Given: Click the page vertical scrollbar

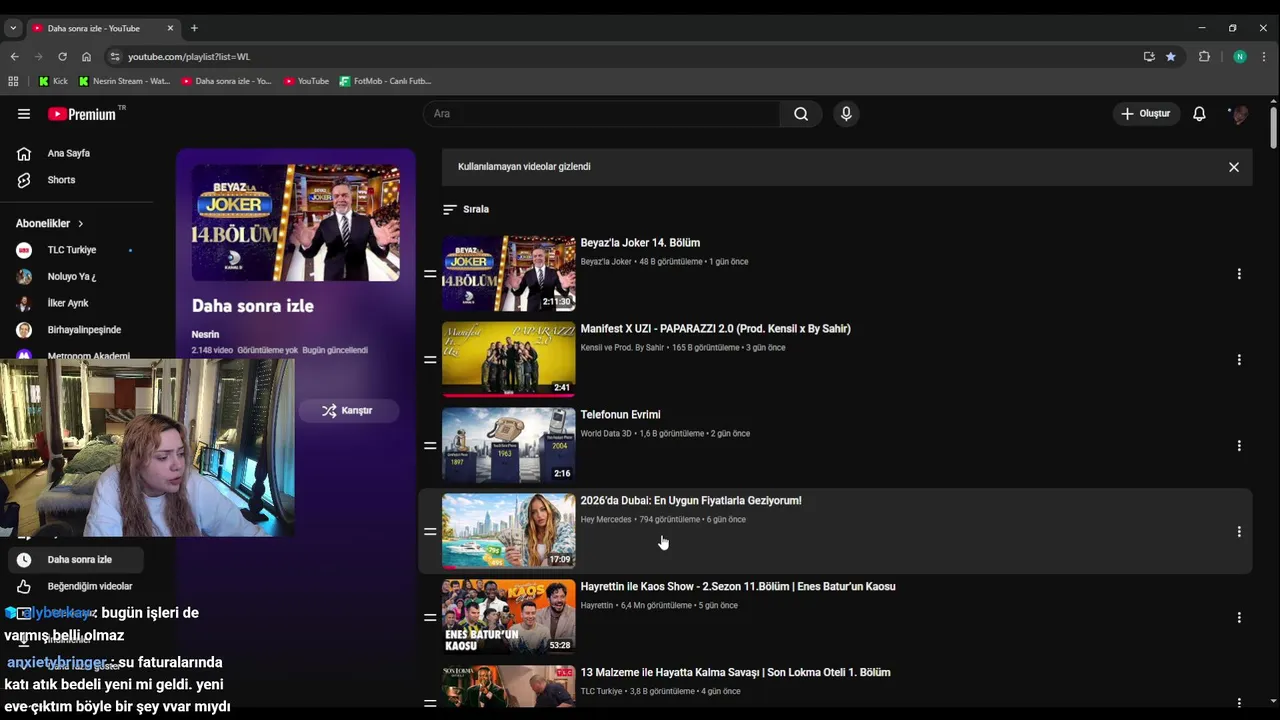Looking at the screenshot, I should (x=1273, y=130).
